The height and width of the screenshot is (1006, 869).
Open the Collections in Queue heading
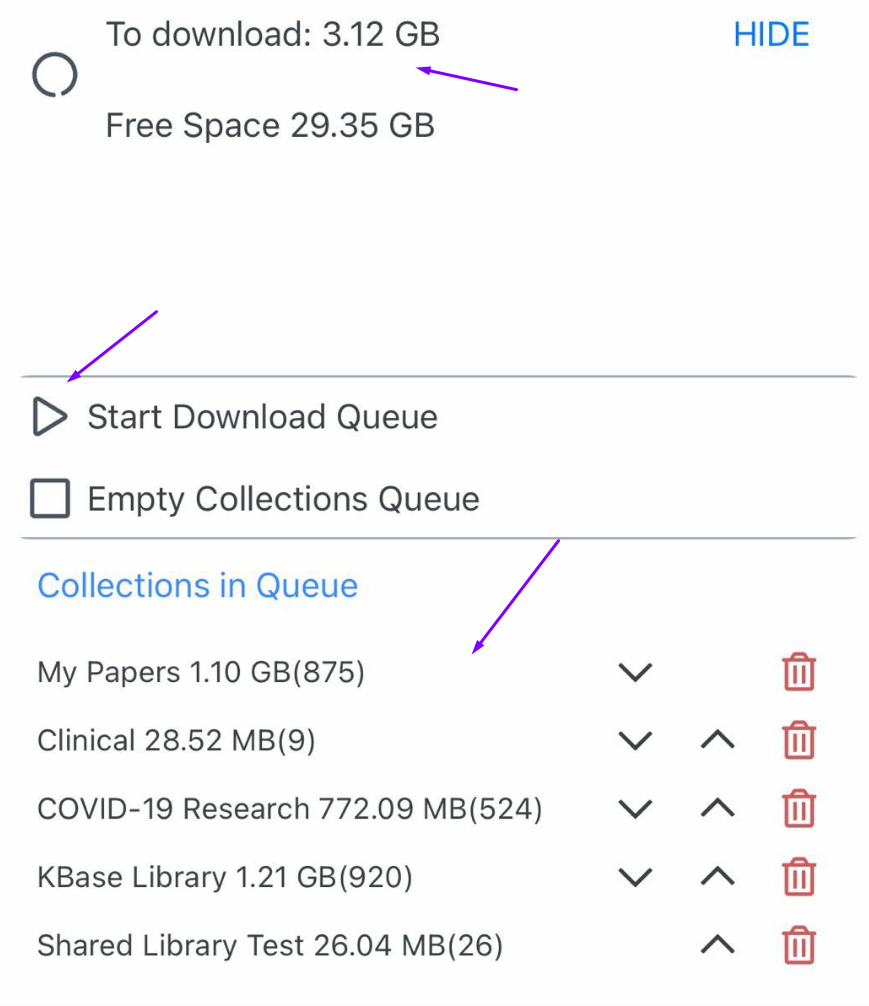pyautogui.click(x=197, y=585)
